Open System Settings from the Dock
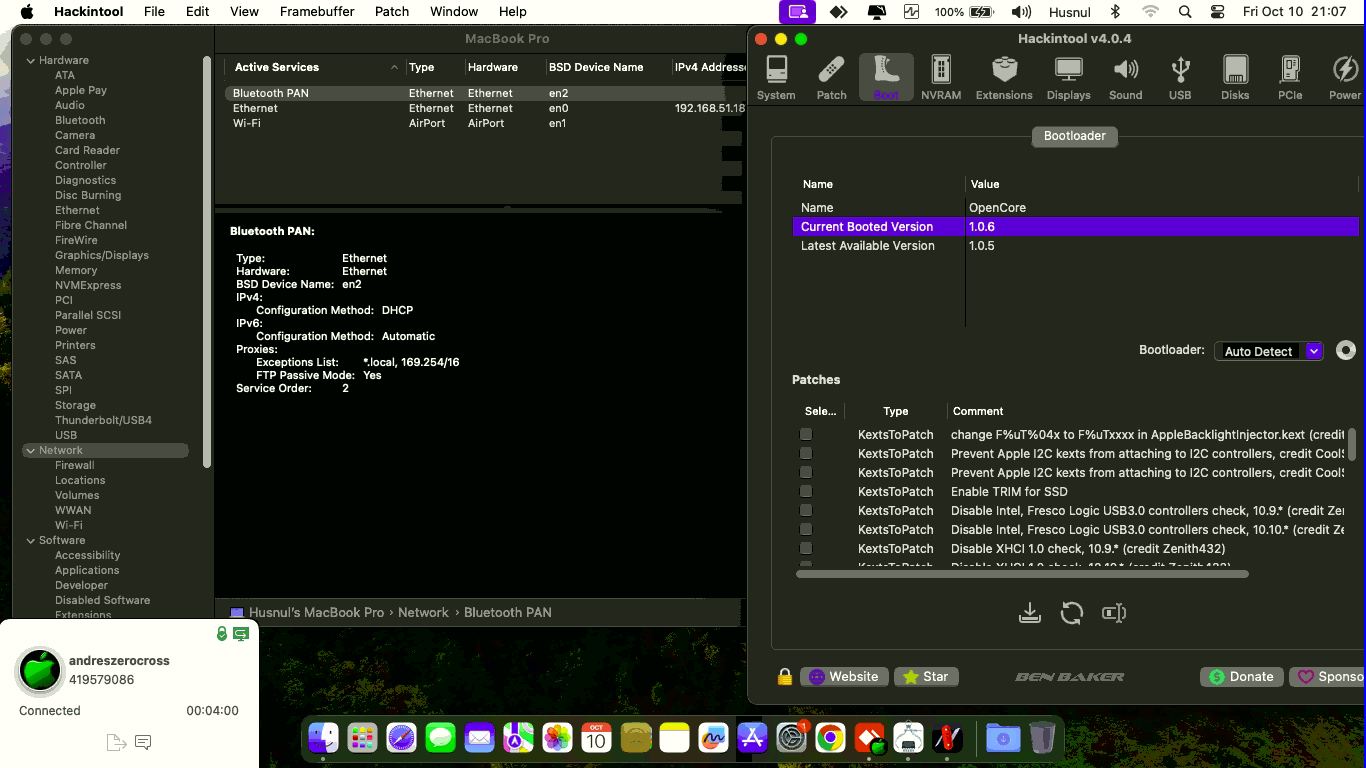 (791, 739)
